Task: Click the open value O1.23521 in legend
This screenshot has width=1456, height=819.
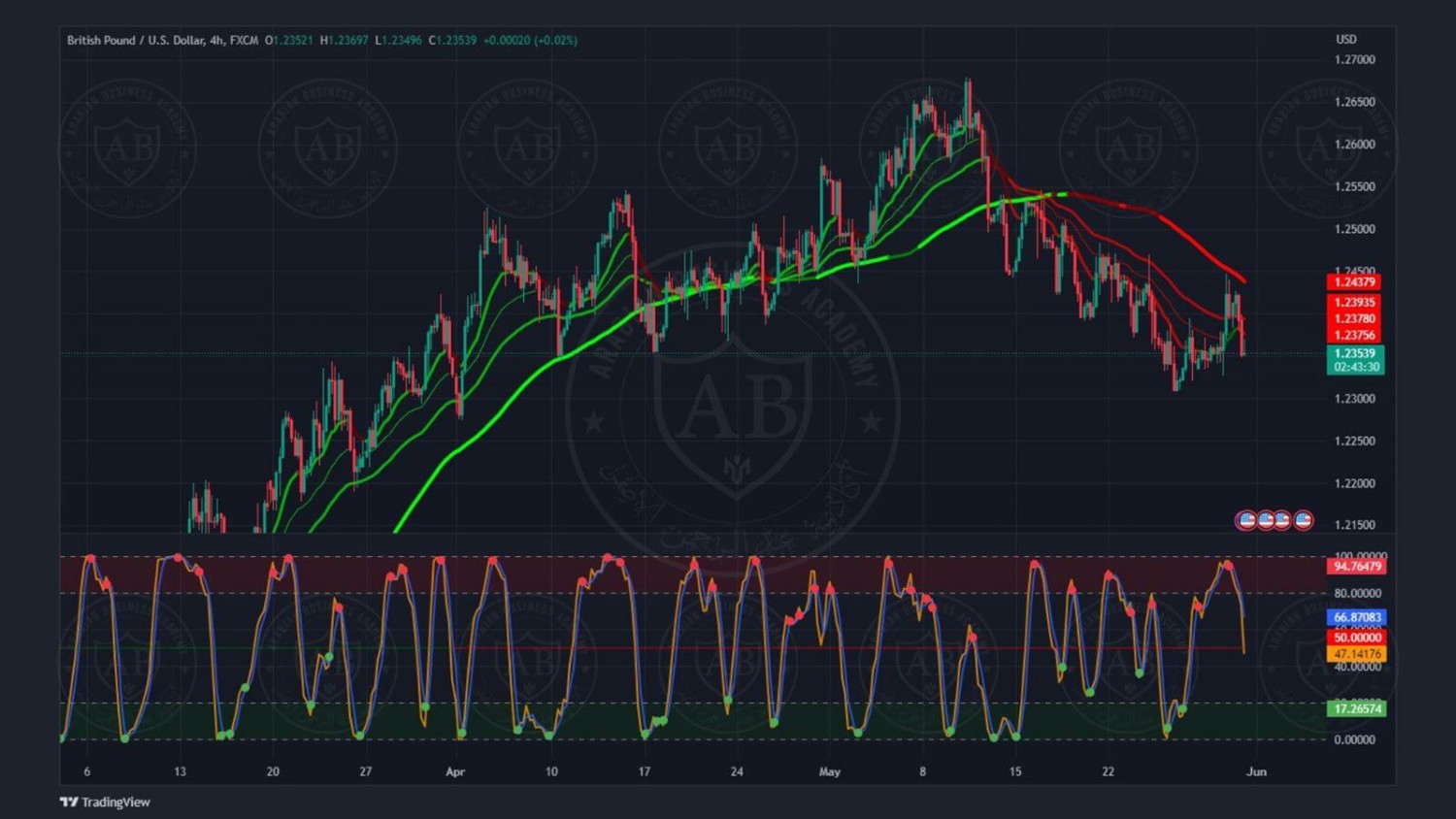Action: click(x=289, y=40)
